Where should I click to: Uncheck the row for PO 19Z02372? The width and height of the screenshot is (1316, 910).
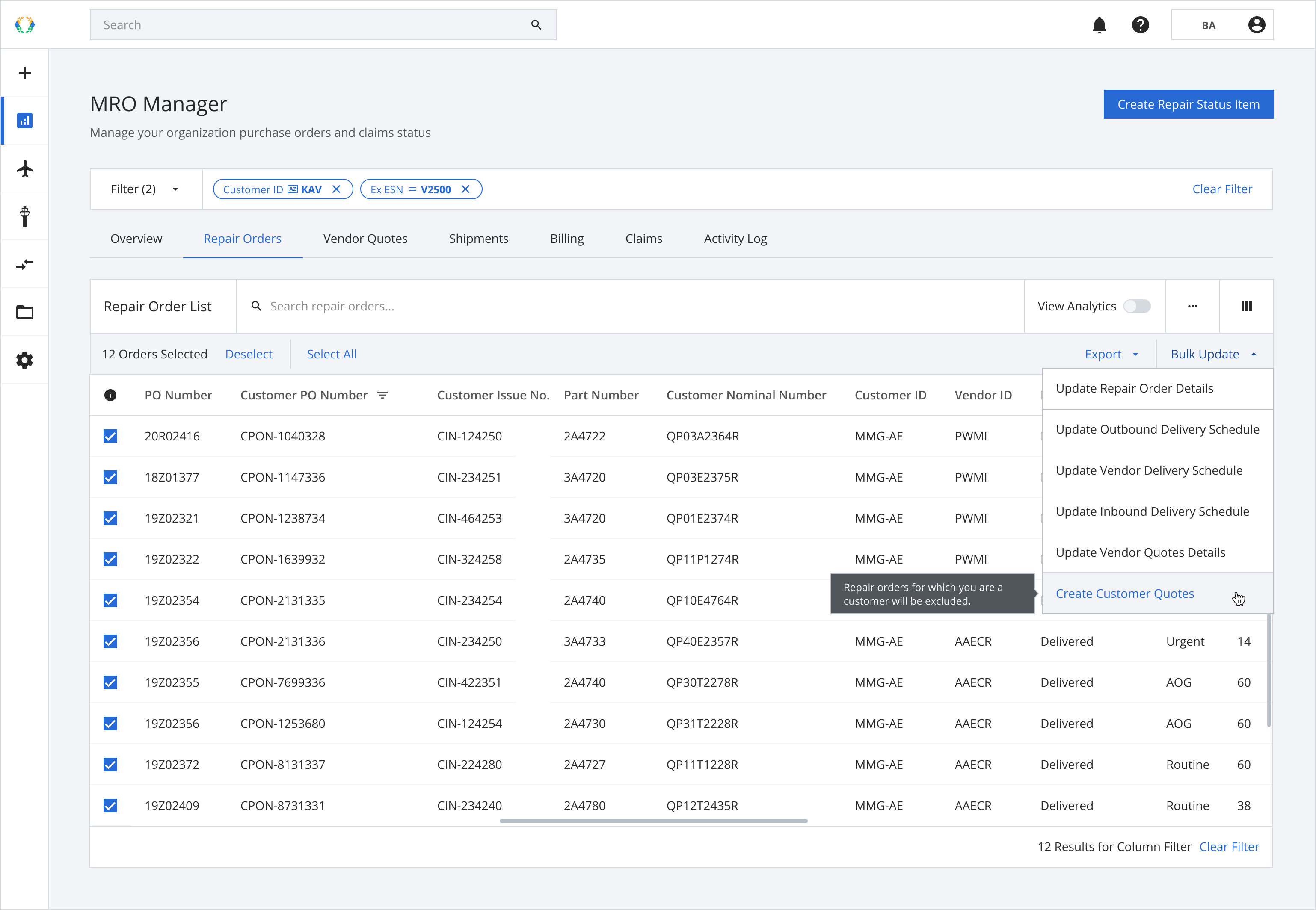(111, 765)
